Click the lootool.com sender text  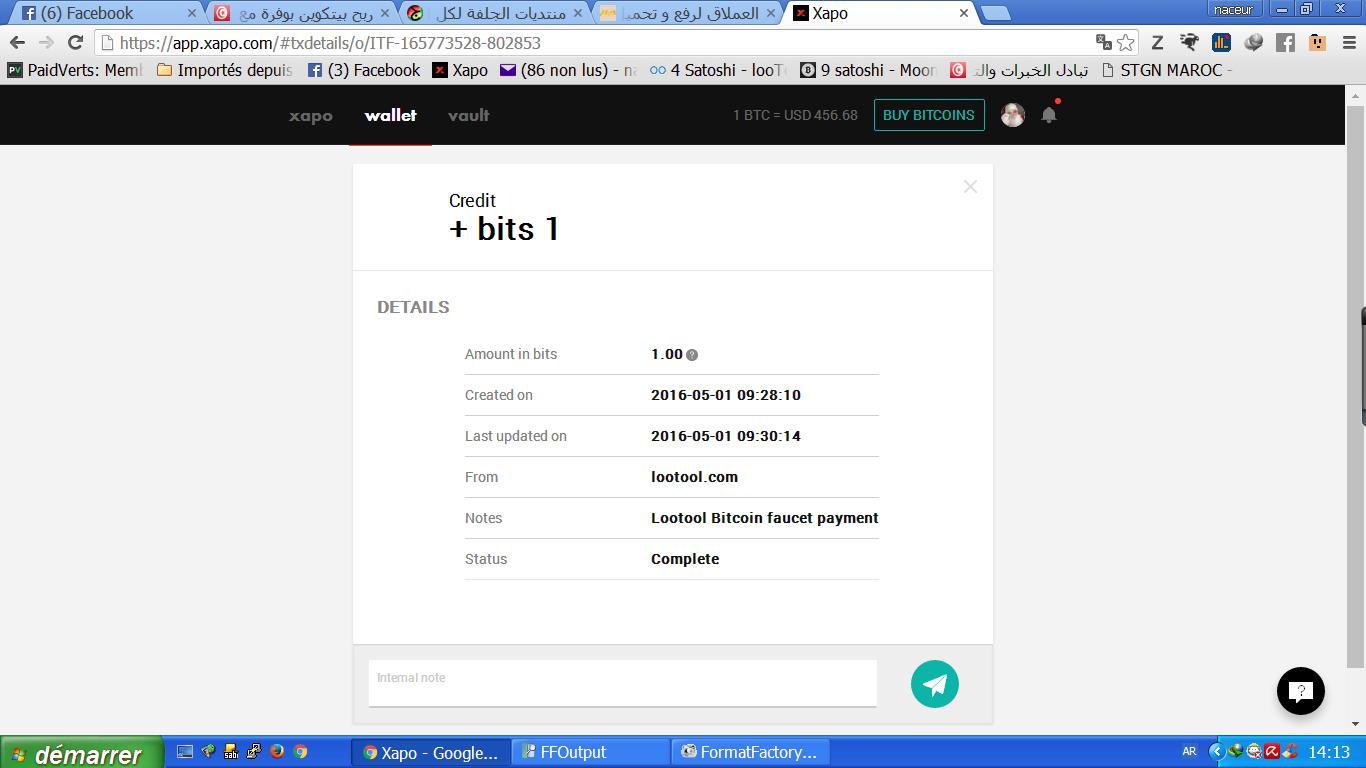tap(694, 477)
